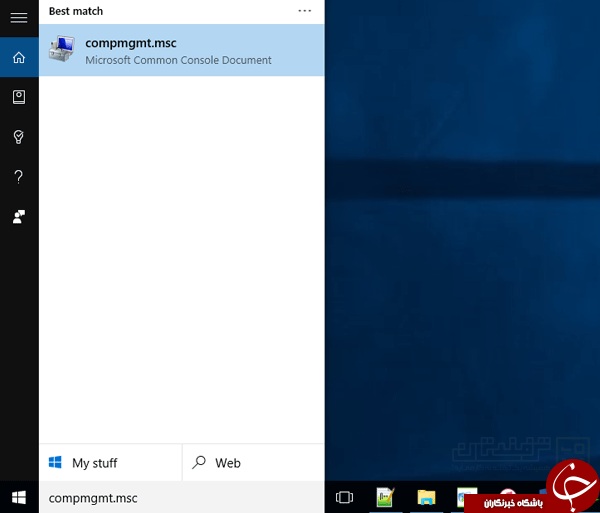
Task: Open the three-dots more options menu
Action: pos(305,11)
